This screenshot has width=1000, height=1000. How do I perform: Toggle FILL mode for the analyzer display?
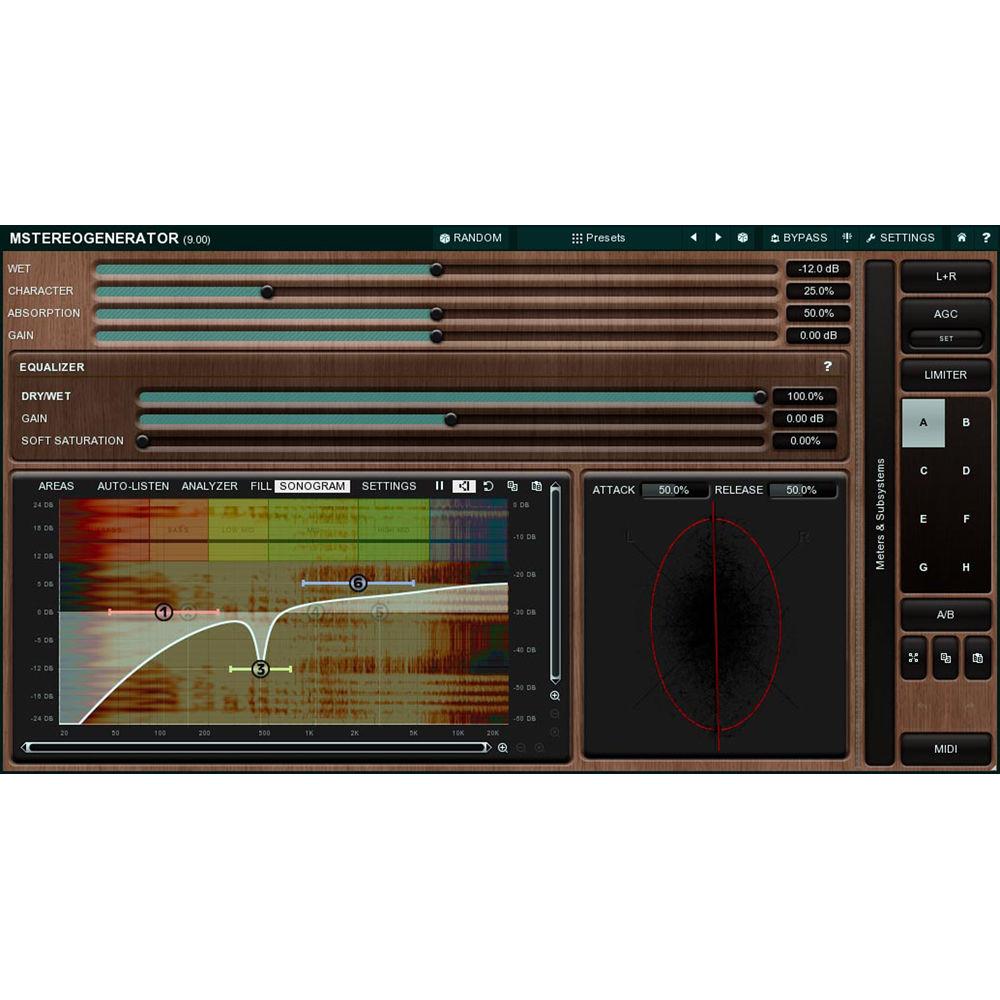[260, 486]
